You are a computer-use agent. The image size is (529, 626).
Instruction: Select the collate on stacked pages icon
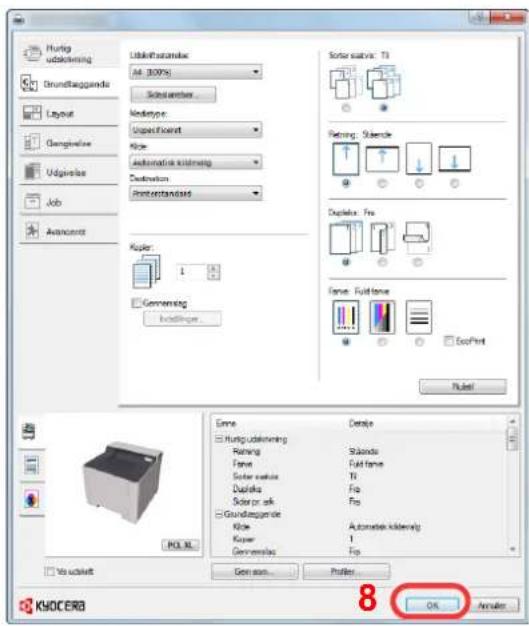[x=384, y=83]
